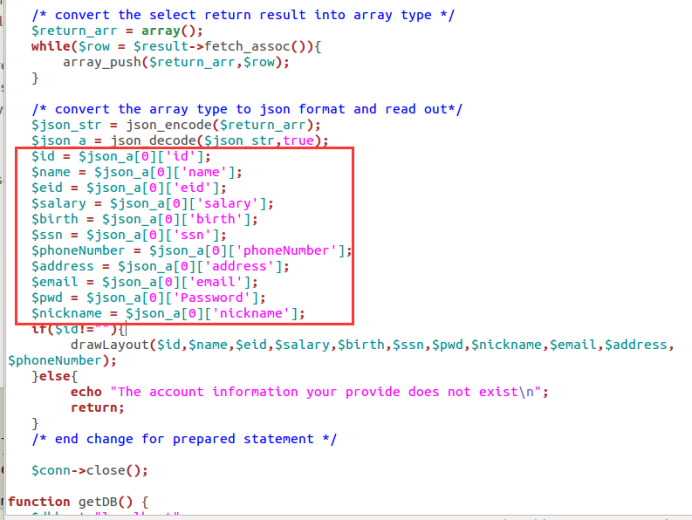Click the comment 'convert the select return result into array type'

pos(243,15)
